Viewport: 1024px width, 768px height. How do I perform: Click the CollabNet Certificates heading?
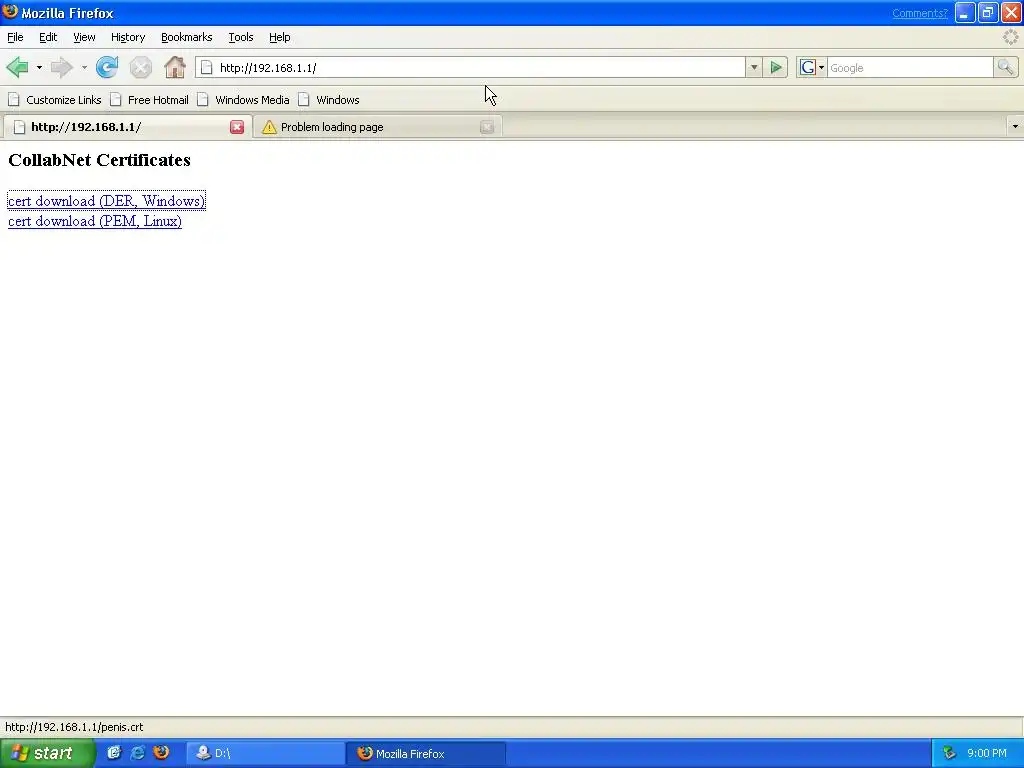(x=99, y=160)
